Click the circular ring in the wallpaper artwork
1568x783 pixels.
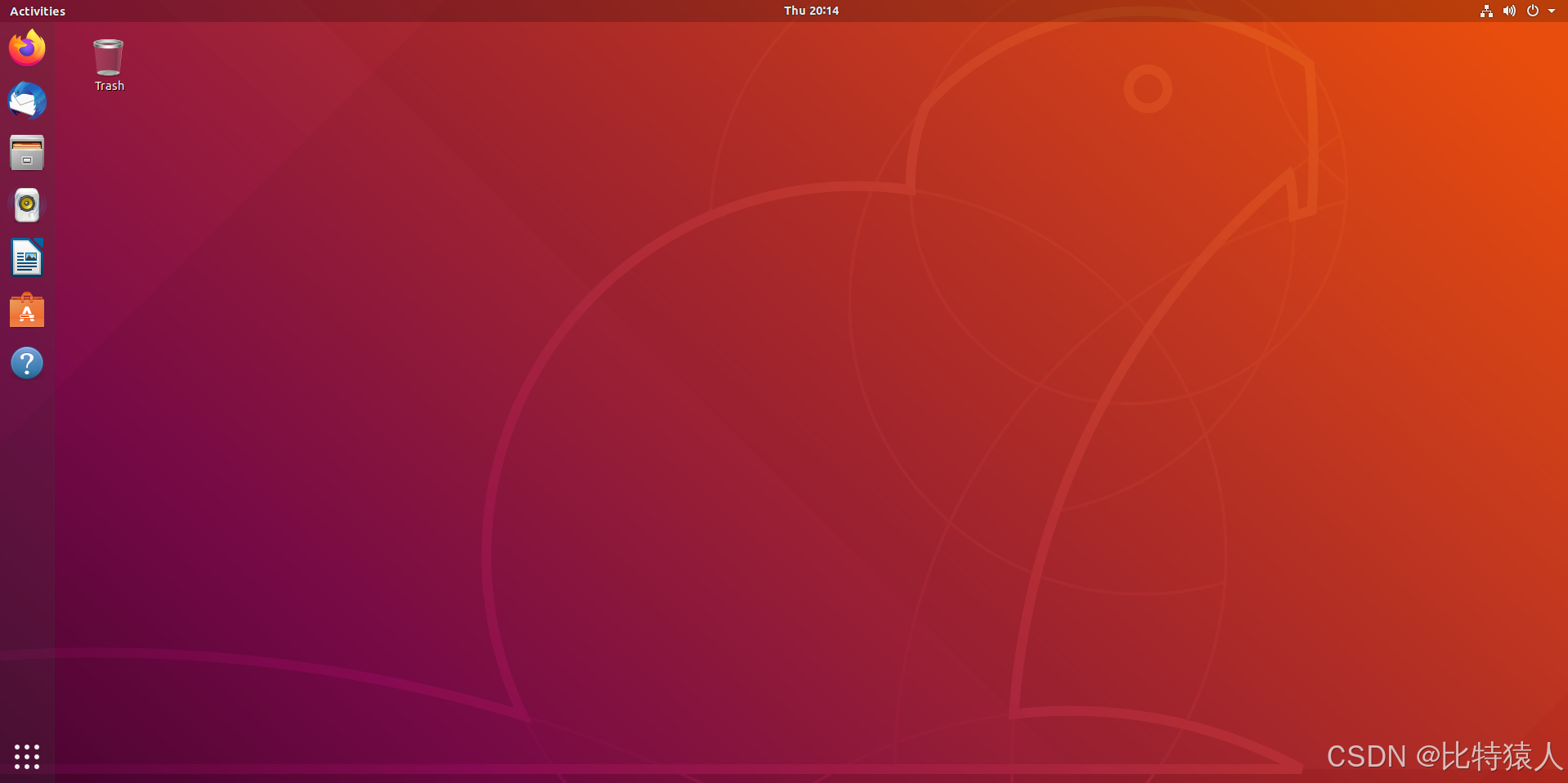(x=1148, y=88)
